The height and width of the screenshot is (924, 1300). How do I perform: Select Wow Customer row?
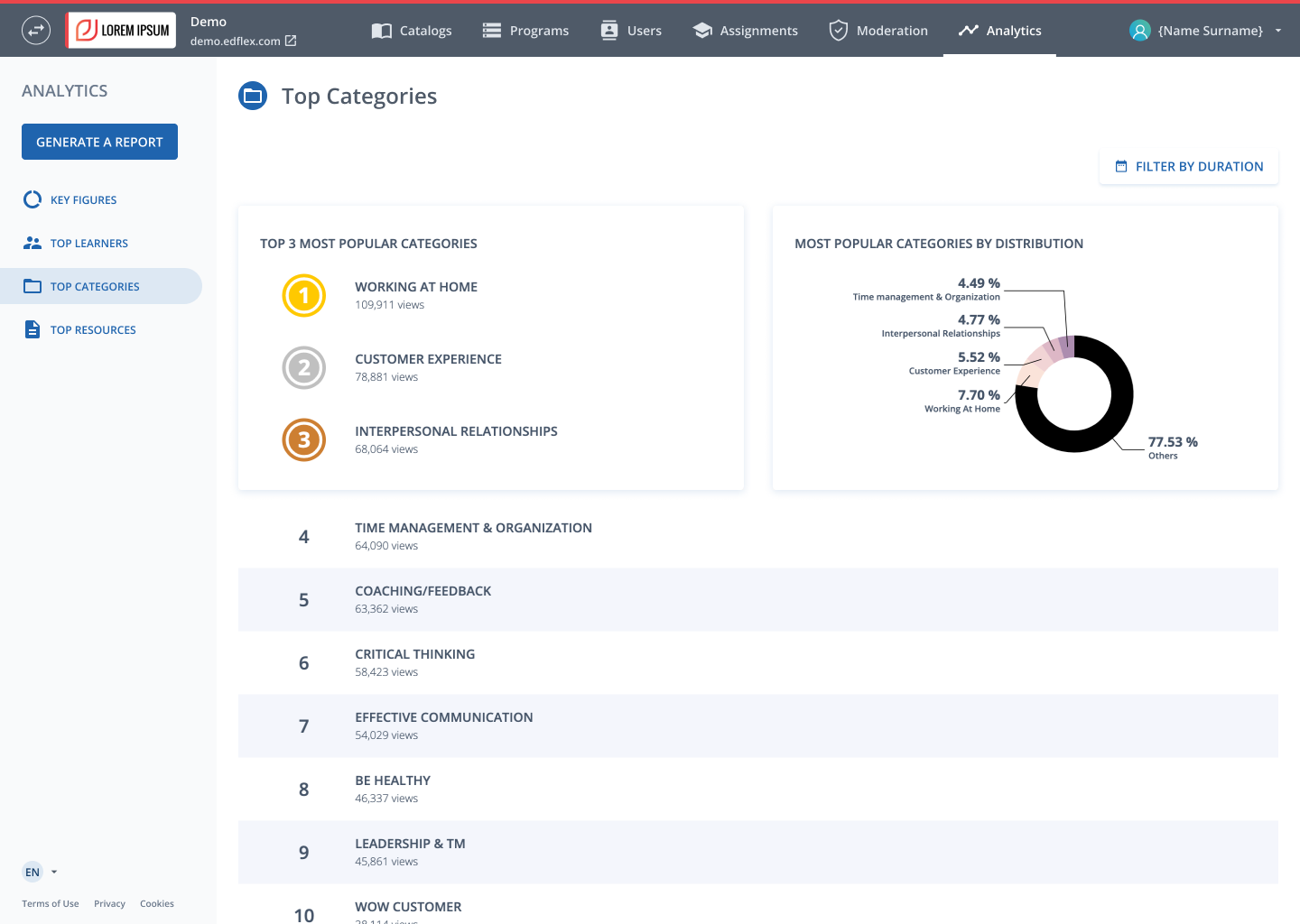point(758,905)
